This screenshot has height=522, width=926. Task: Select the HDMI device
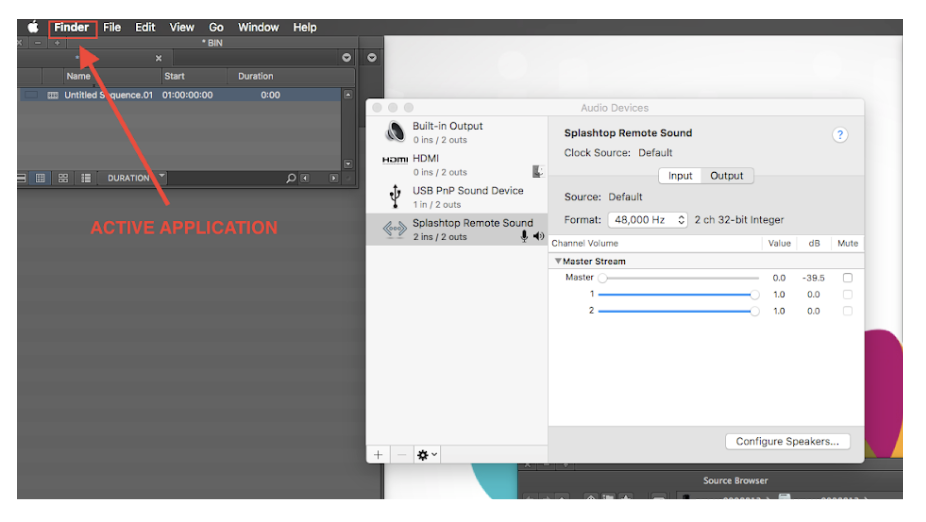457,165
